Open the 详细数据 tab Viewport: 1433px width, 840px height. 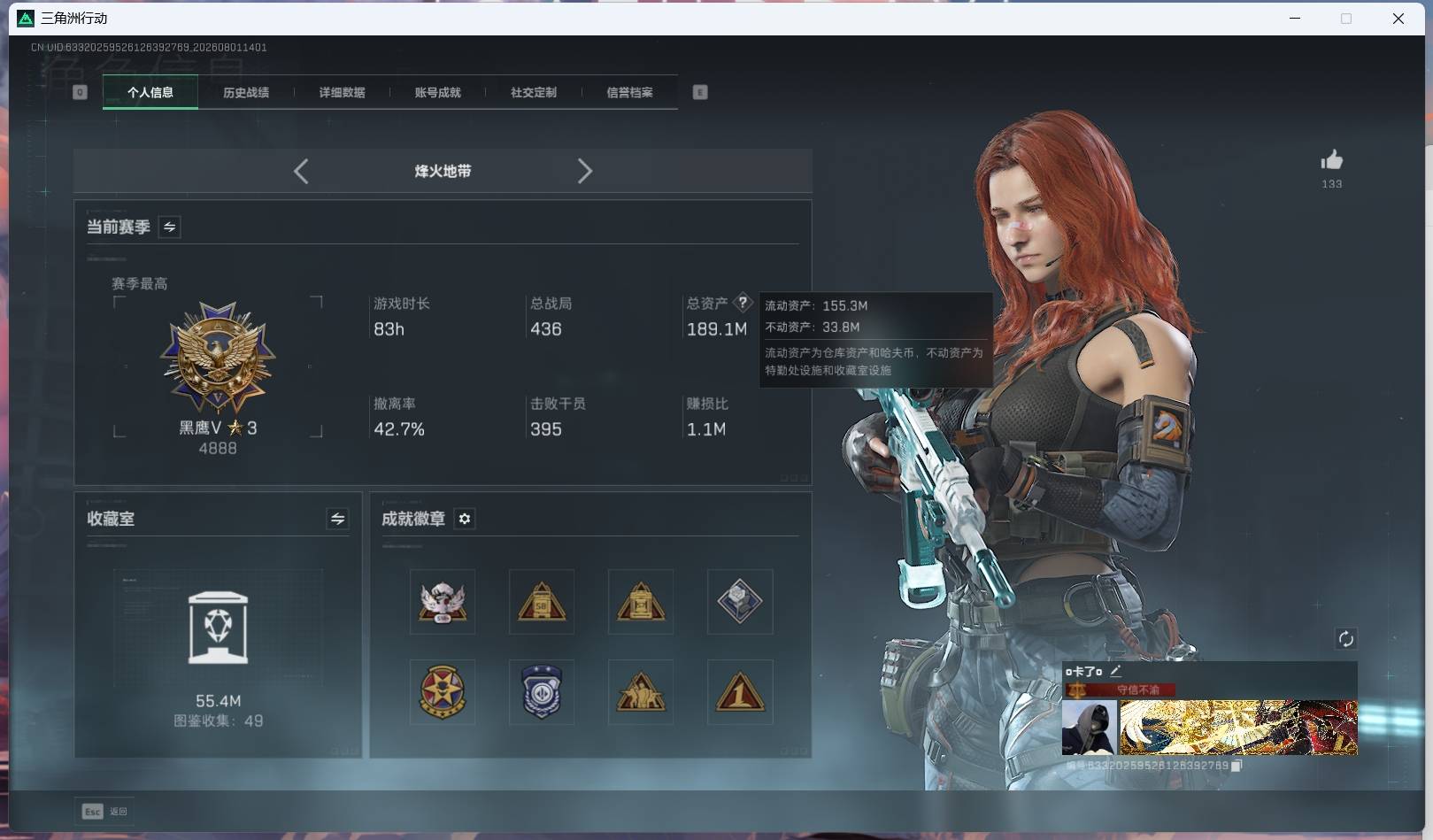342,92
